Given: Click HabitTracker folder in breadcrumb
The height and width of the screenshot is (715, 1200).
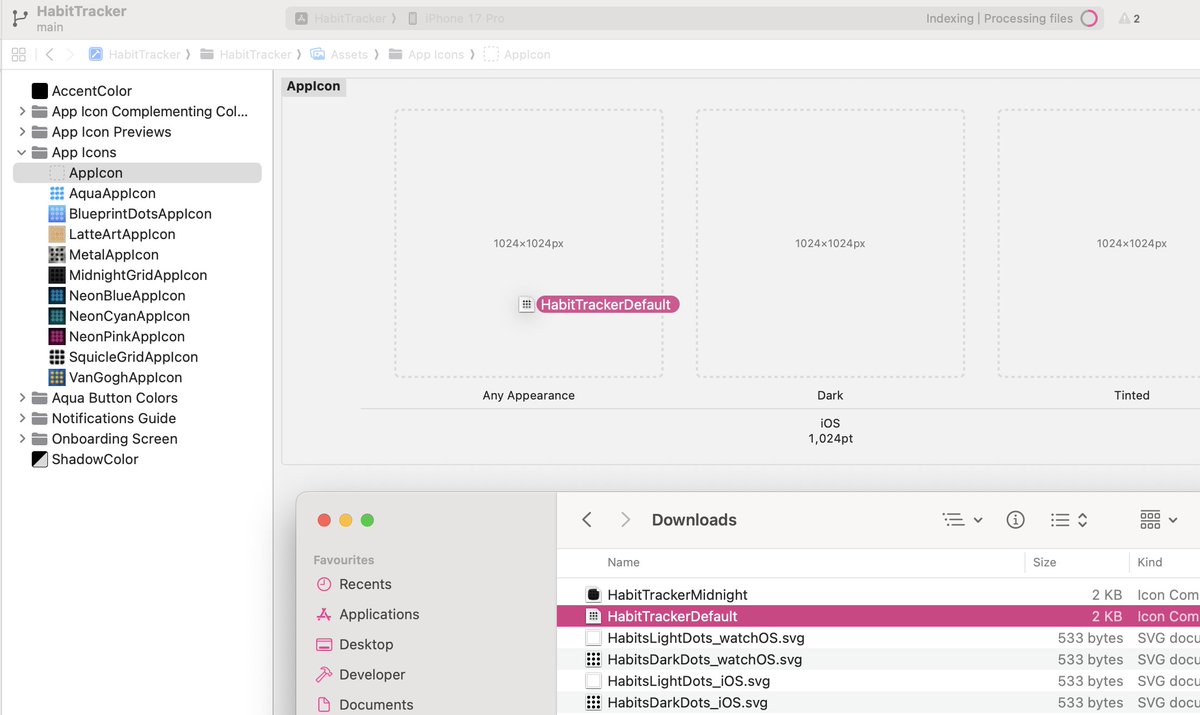Looking at the screenshot, I should 246,54.
